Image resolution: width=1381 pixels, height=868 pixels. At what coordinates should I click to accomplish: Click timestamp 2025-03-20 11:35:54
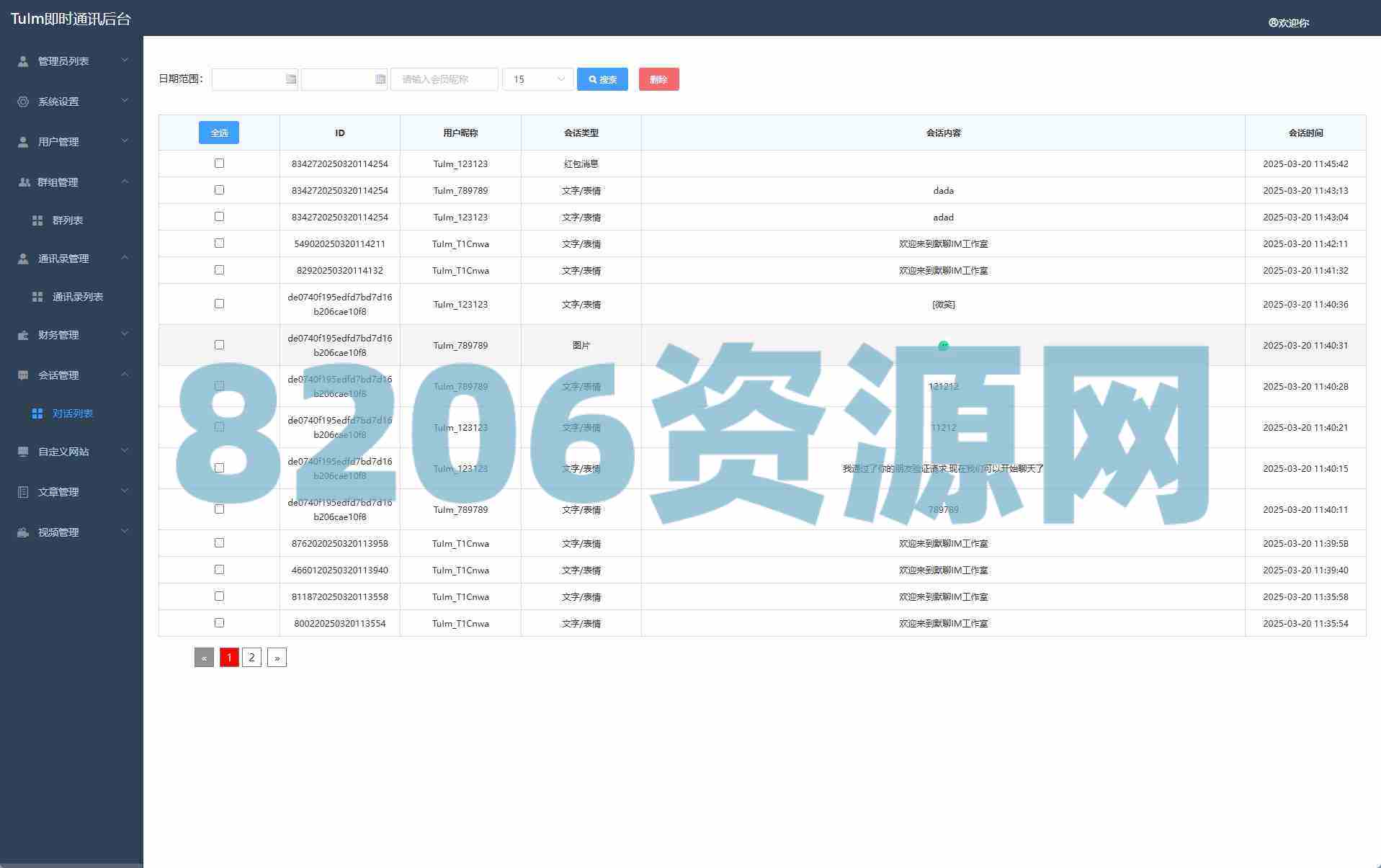click(1305, 624)
